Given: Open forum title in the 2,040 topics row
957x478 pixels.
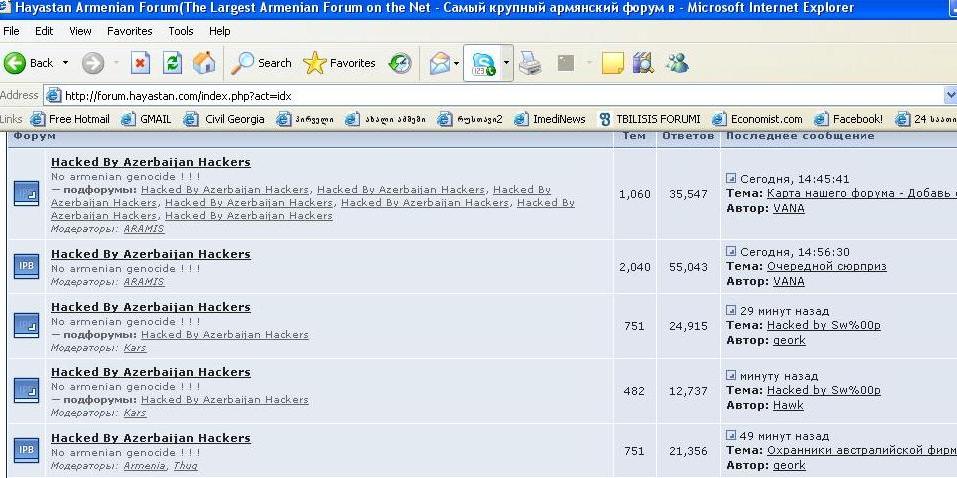Looking at the screenshot, I should pos(151,254).
